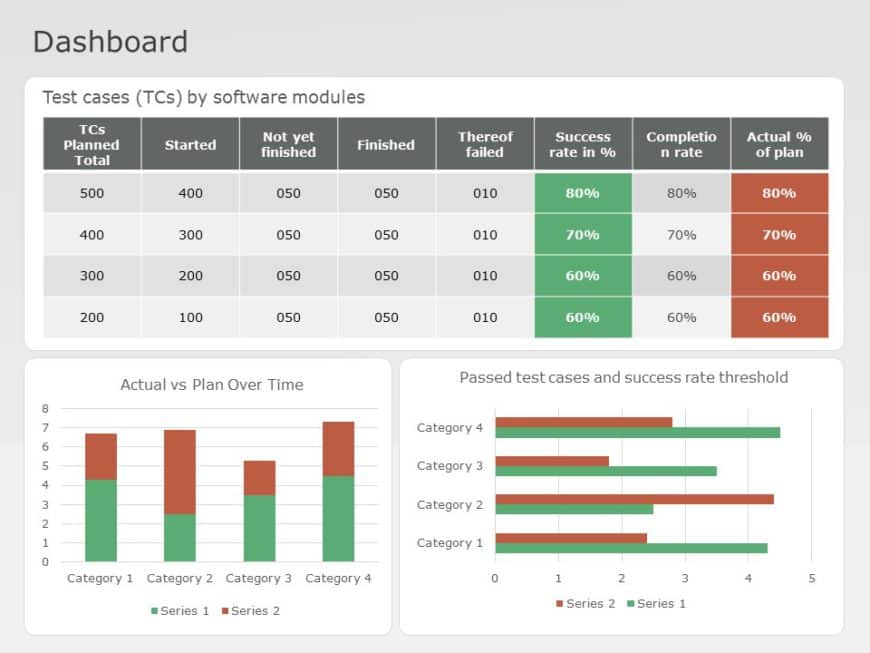
Task: Click the green 80% success rate cell
Action: click(x=583, y=193)
